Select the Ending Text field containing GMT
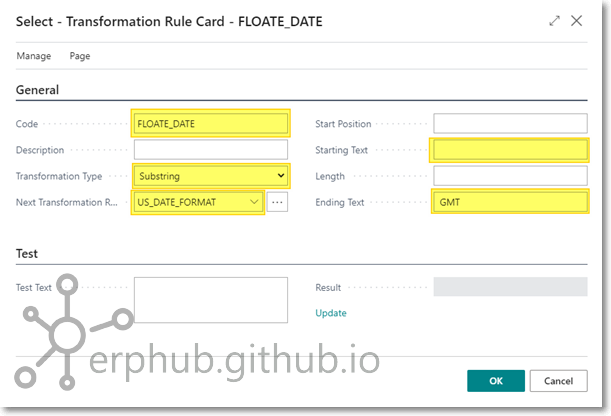Viewport: 611px width, 416px height. click(510, 202)
